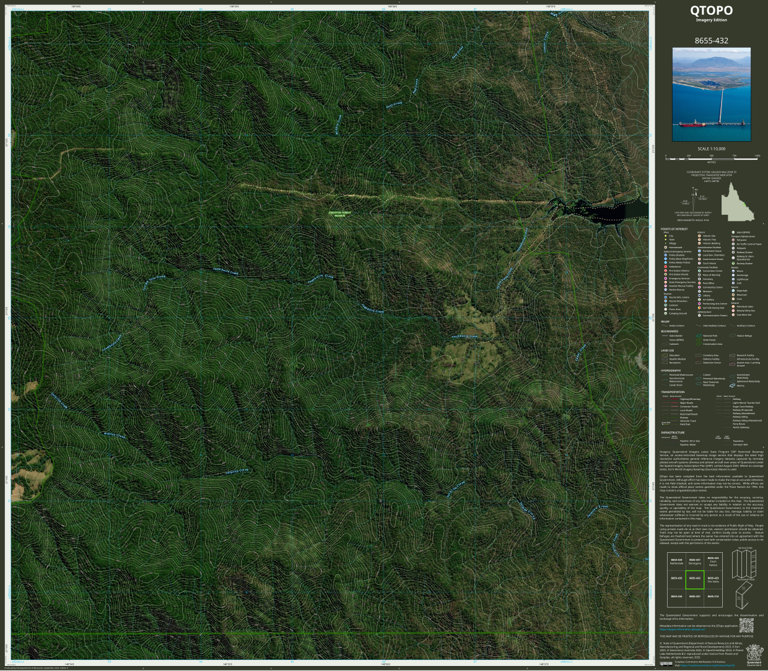768x671 pixels.
Task: Open the coastal jetty cover photo
Action: 711,94
